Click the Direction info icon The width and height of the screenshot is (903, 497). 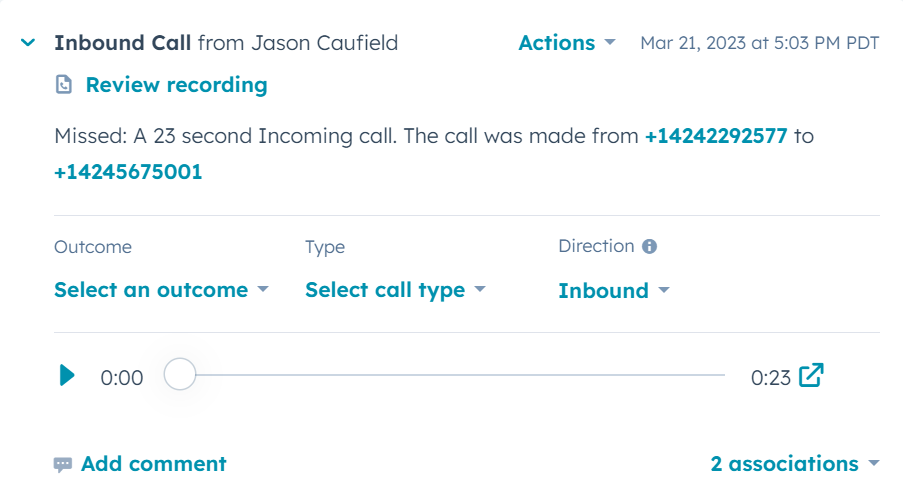tap(650, 246)
